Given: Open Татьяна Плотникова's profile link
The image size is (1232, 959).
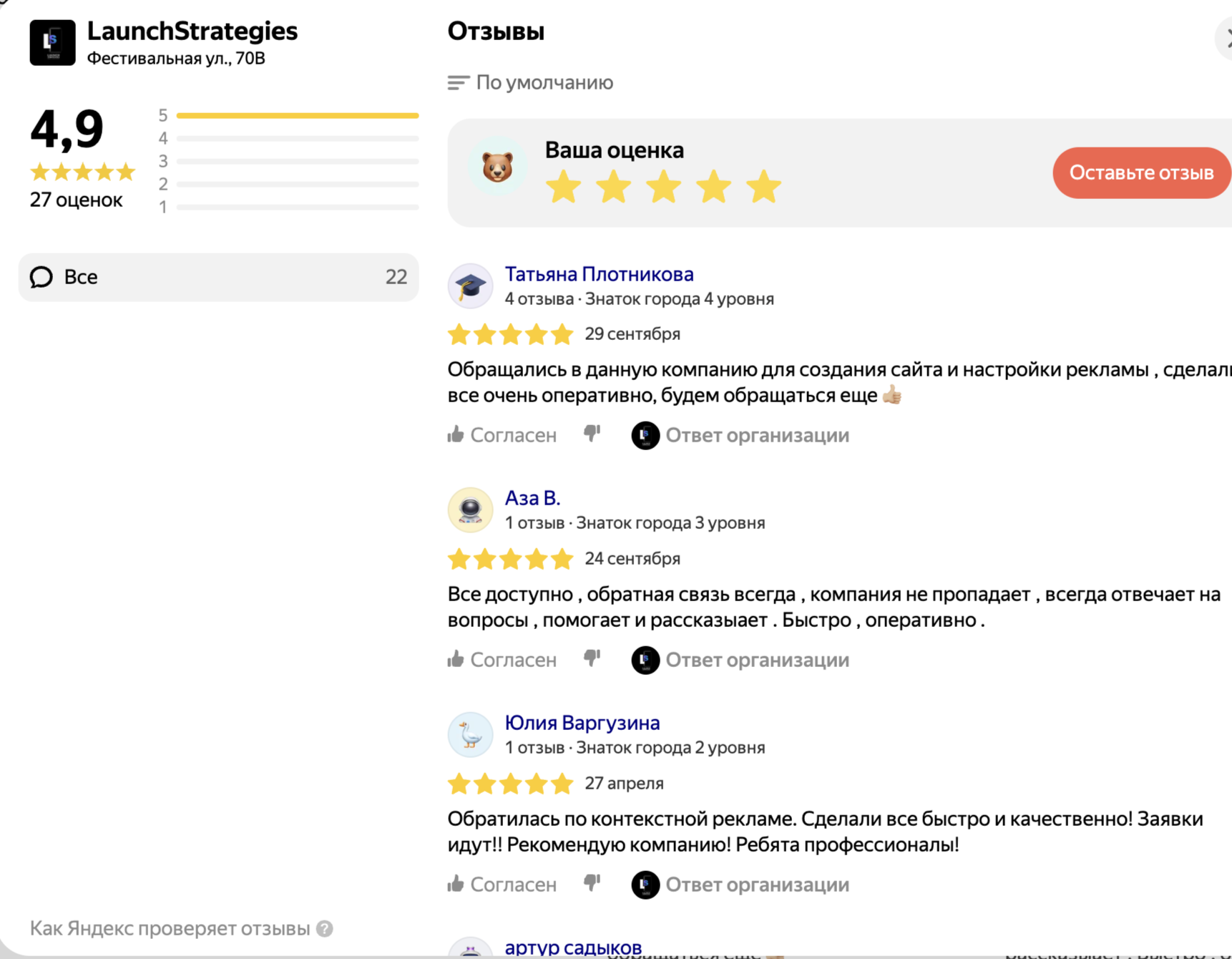Looking at the screenshot, I should pyautogui.click(x=599, y=273).
